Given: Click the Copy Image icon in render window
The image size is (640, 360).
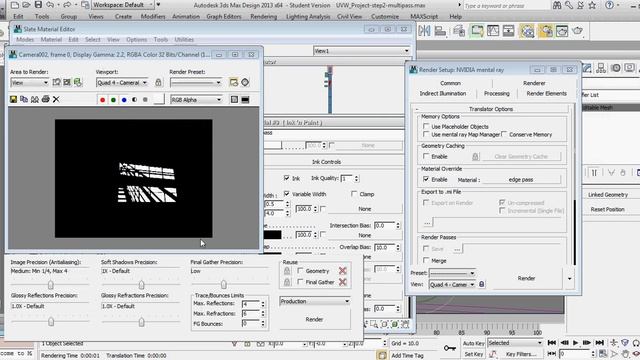Looking at the screenshot, I should 24,99.
